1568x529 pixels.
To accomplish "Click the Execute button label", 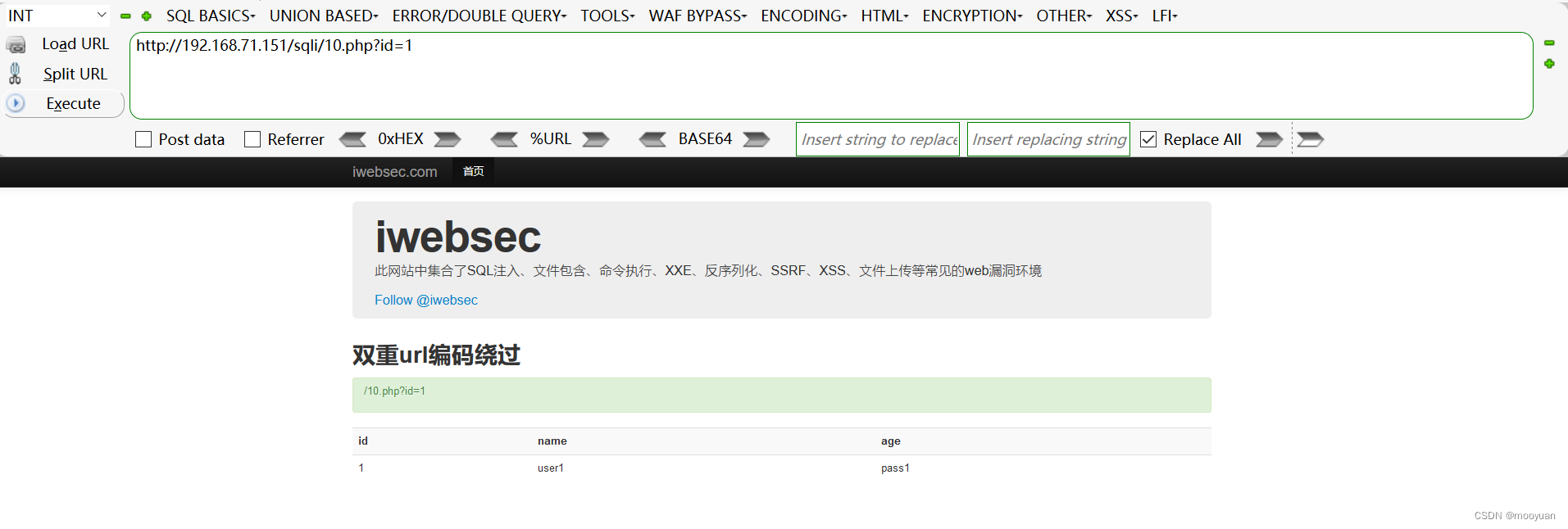I will [73, 103].
